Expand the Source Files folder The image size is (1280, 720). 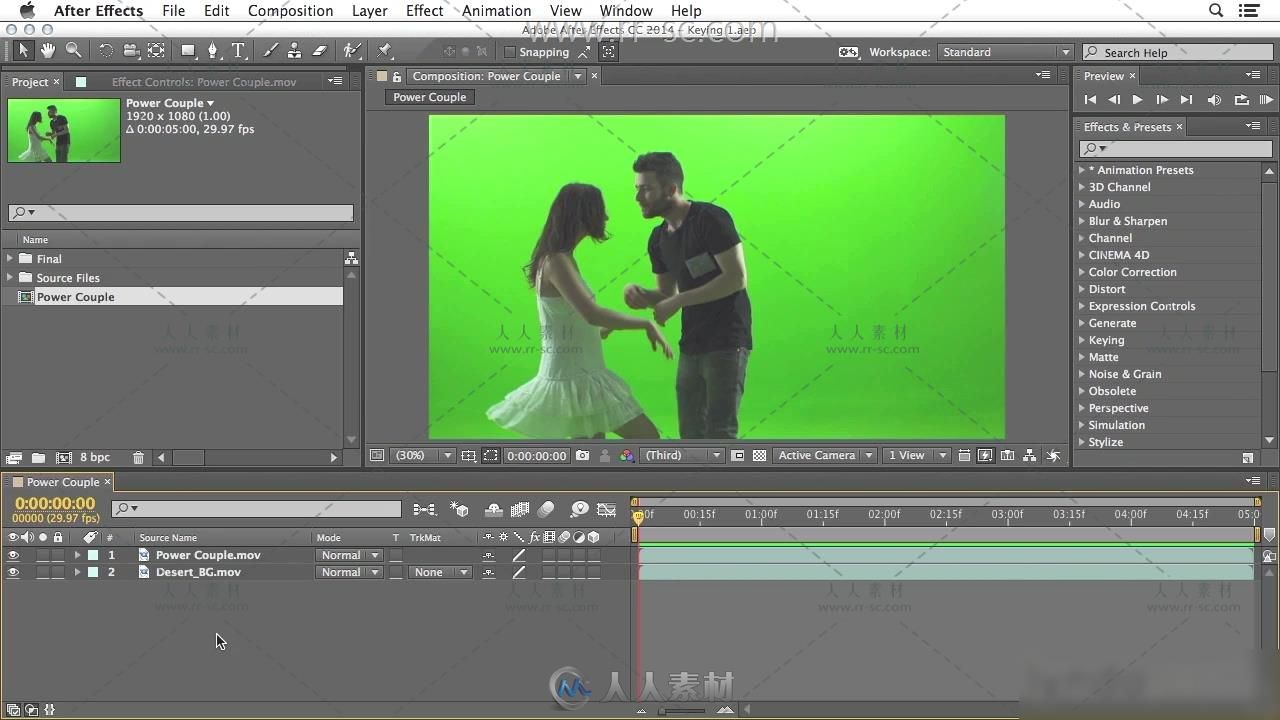point(10,277)
